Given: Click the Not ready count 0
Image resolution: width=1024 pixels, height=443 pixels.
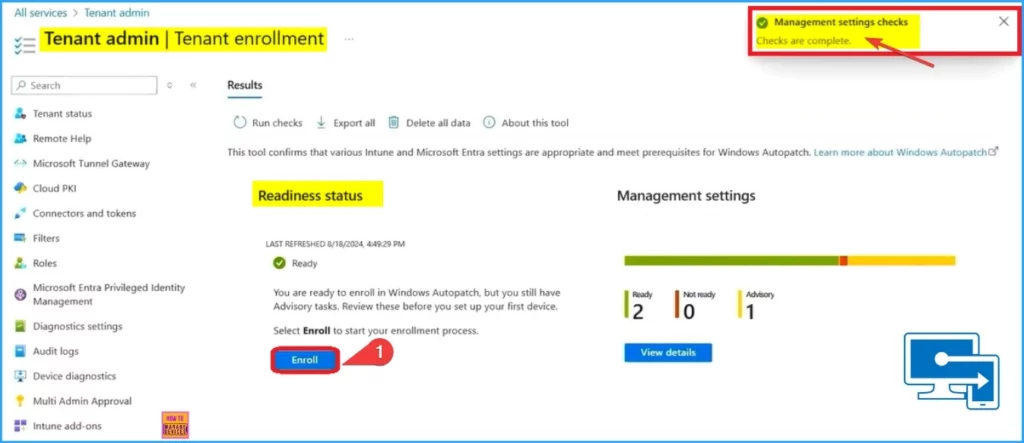Looking at the screenshot, I should point(689,312).
